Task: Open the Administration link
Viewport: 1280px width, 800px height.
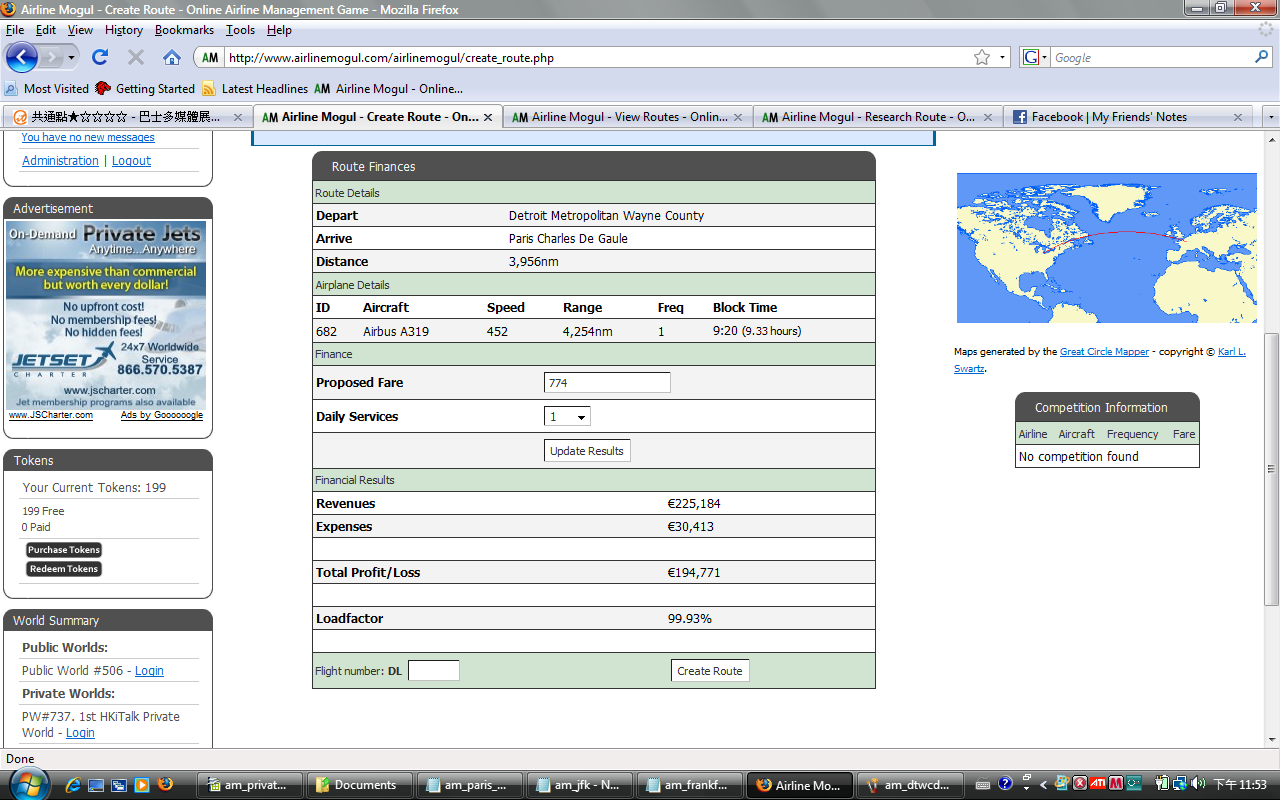Action: [x=60, y=161]
